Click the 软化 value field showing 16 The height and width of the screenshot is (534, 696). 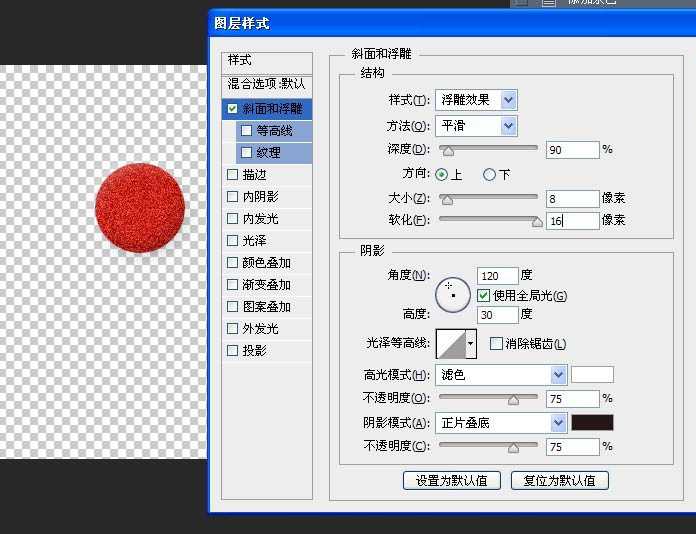(x=573, y=221)
